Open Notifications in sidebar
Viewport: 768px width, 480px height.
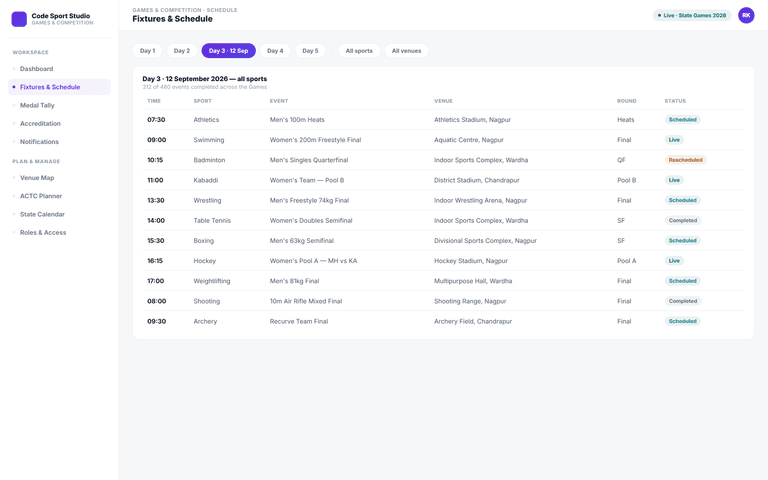pos(59,142)
